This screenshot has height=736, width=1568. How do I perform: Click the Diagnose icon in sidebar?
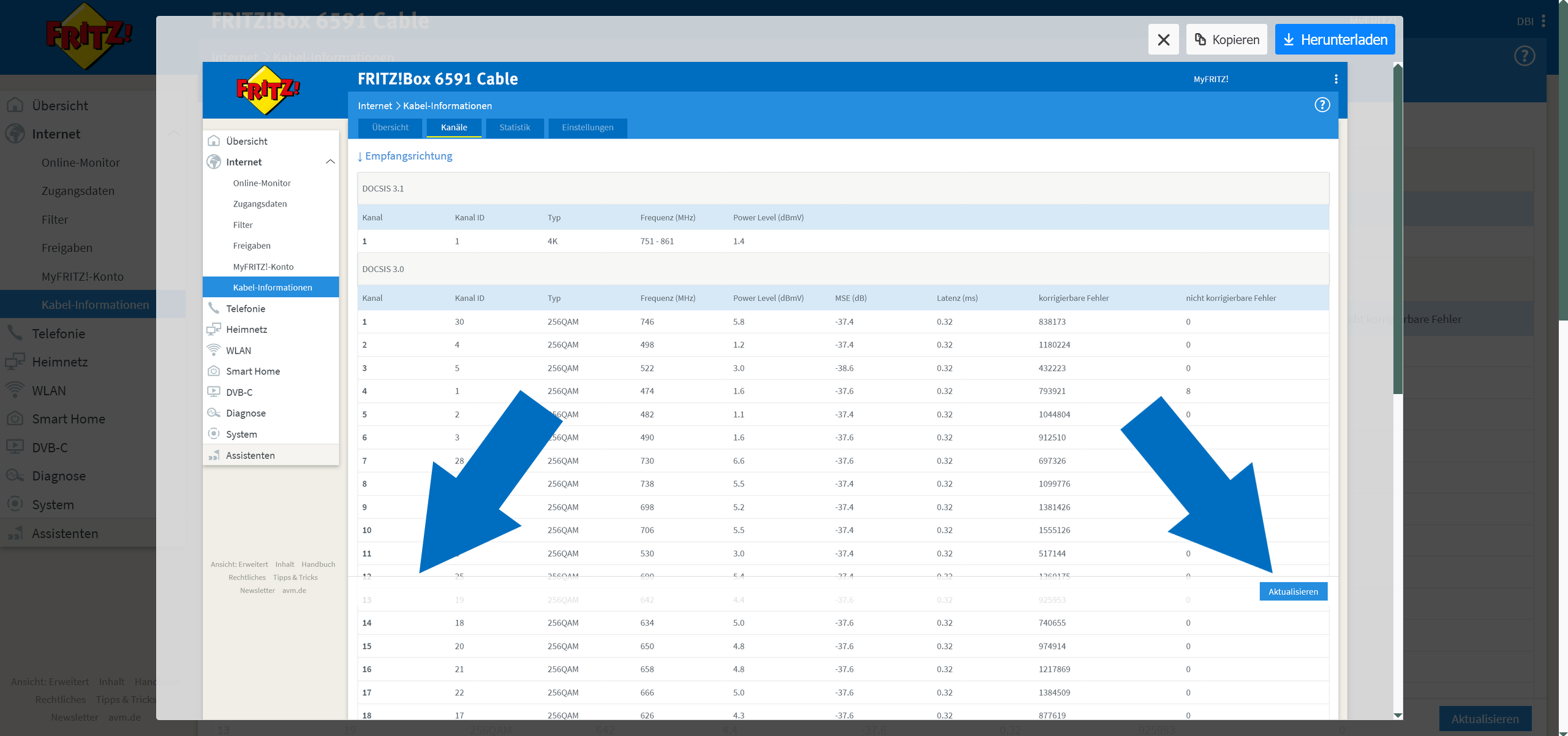point(214,412)
